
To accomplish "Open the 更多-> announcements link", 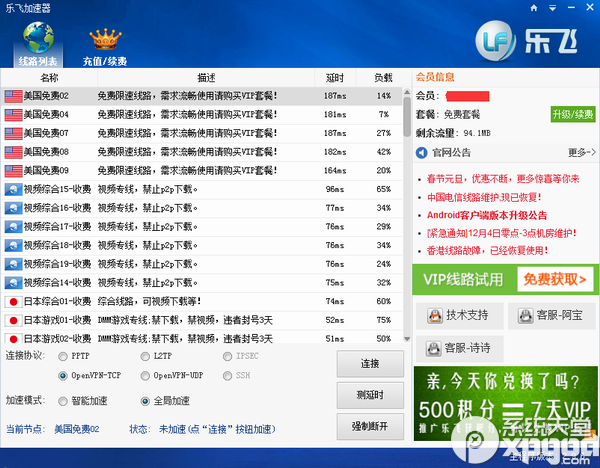I will pos(582,153).
